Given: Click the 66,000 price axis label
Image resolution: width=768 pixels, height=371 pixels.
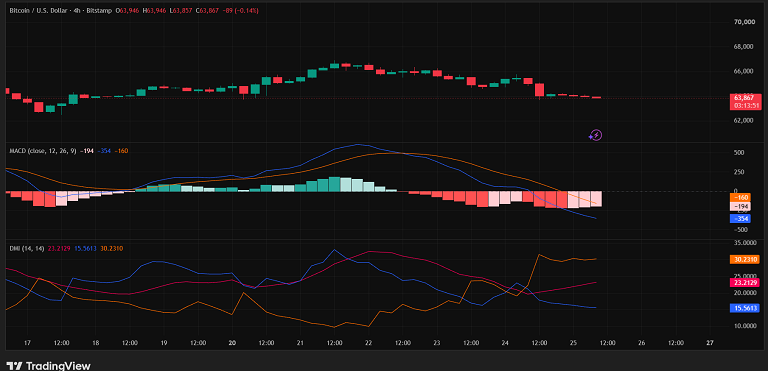Looking at the screenshot, I should click(743, 72).
